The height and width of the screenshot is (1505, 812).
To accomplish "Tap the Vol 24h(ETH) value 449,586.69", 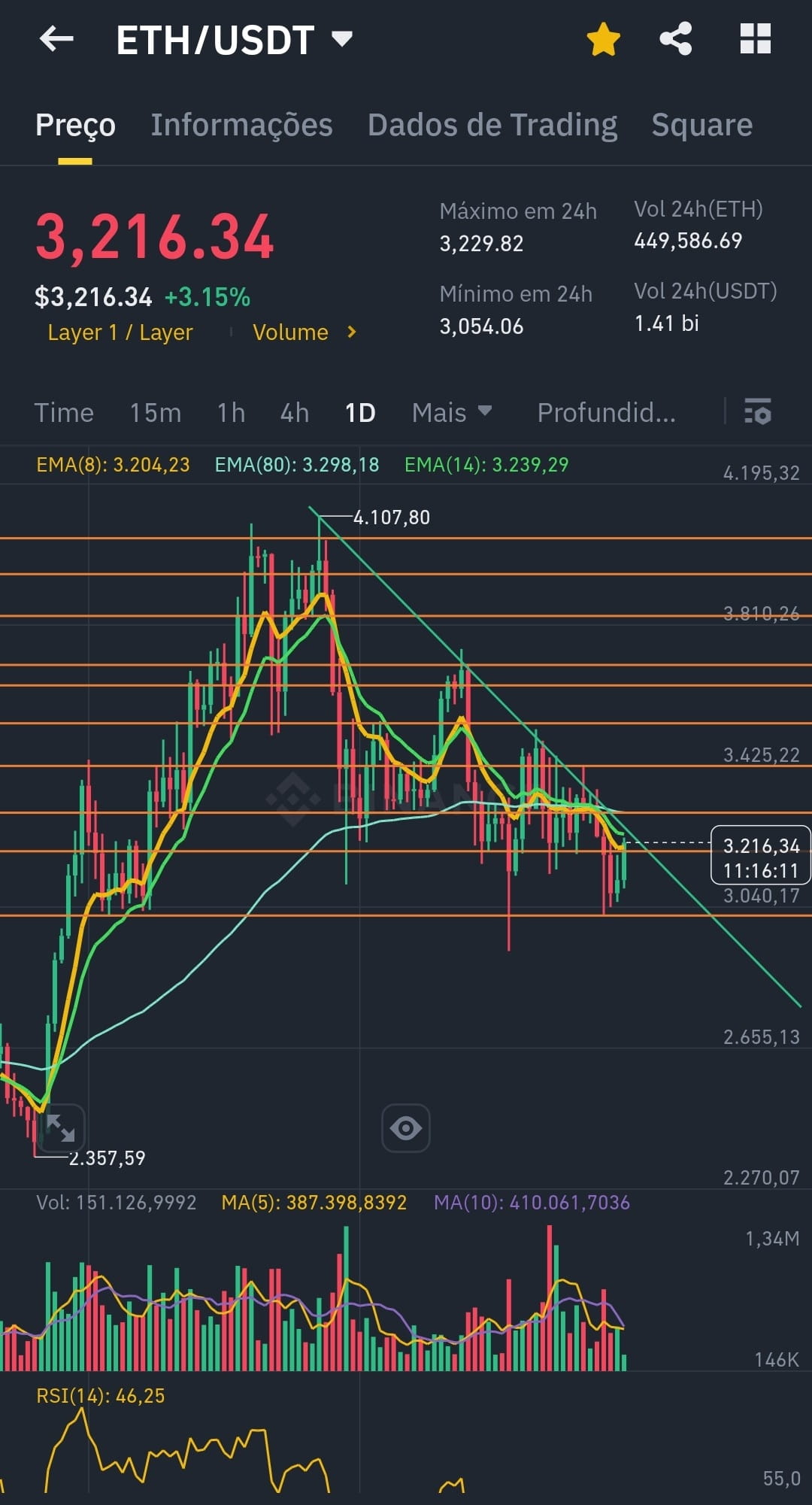I will click(x=688, y=241).
